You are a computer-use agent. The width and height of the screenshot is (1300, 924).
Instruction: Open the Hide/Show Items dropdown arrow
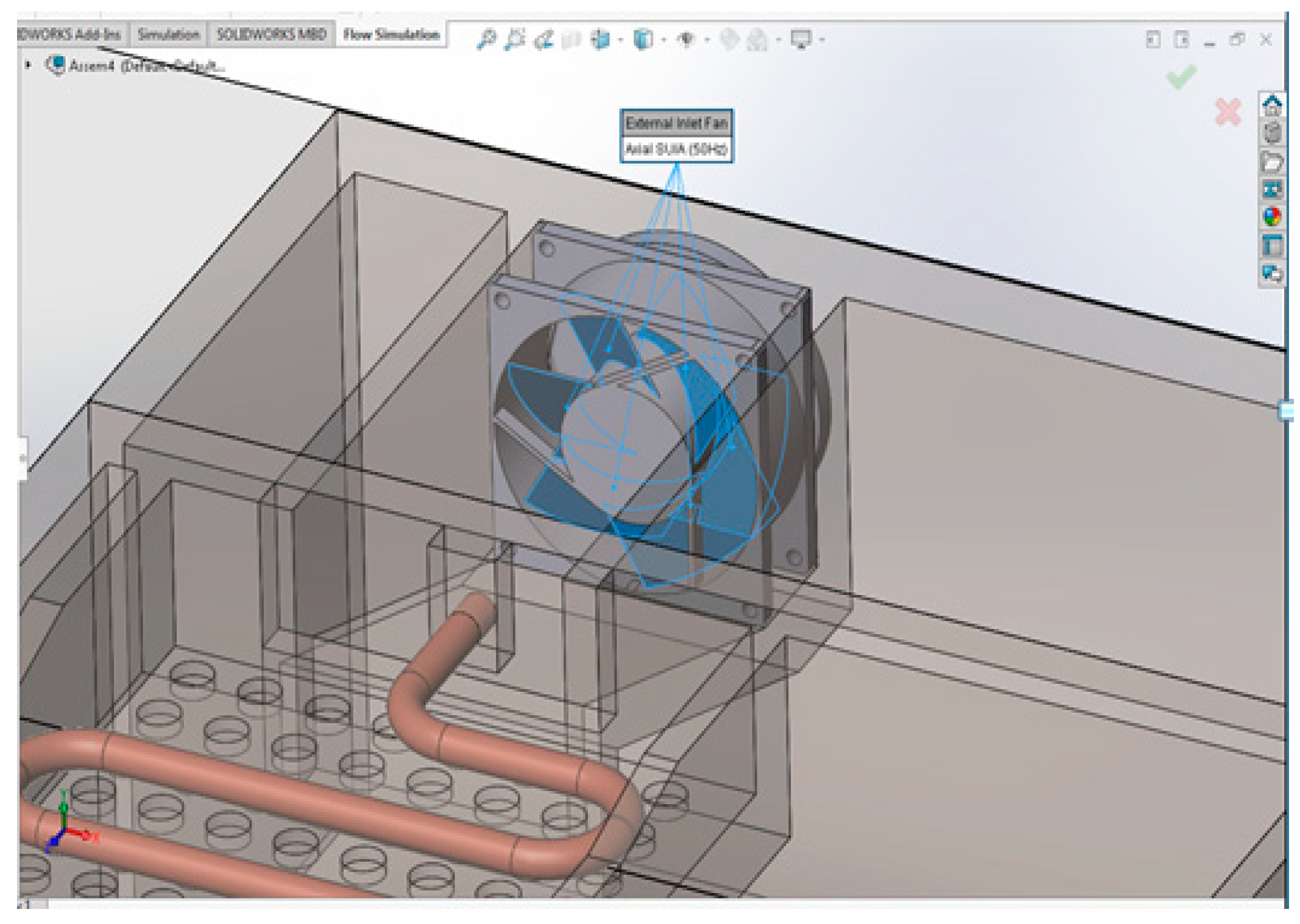click(x=707, y=40)
